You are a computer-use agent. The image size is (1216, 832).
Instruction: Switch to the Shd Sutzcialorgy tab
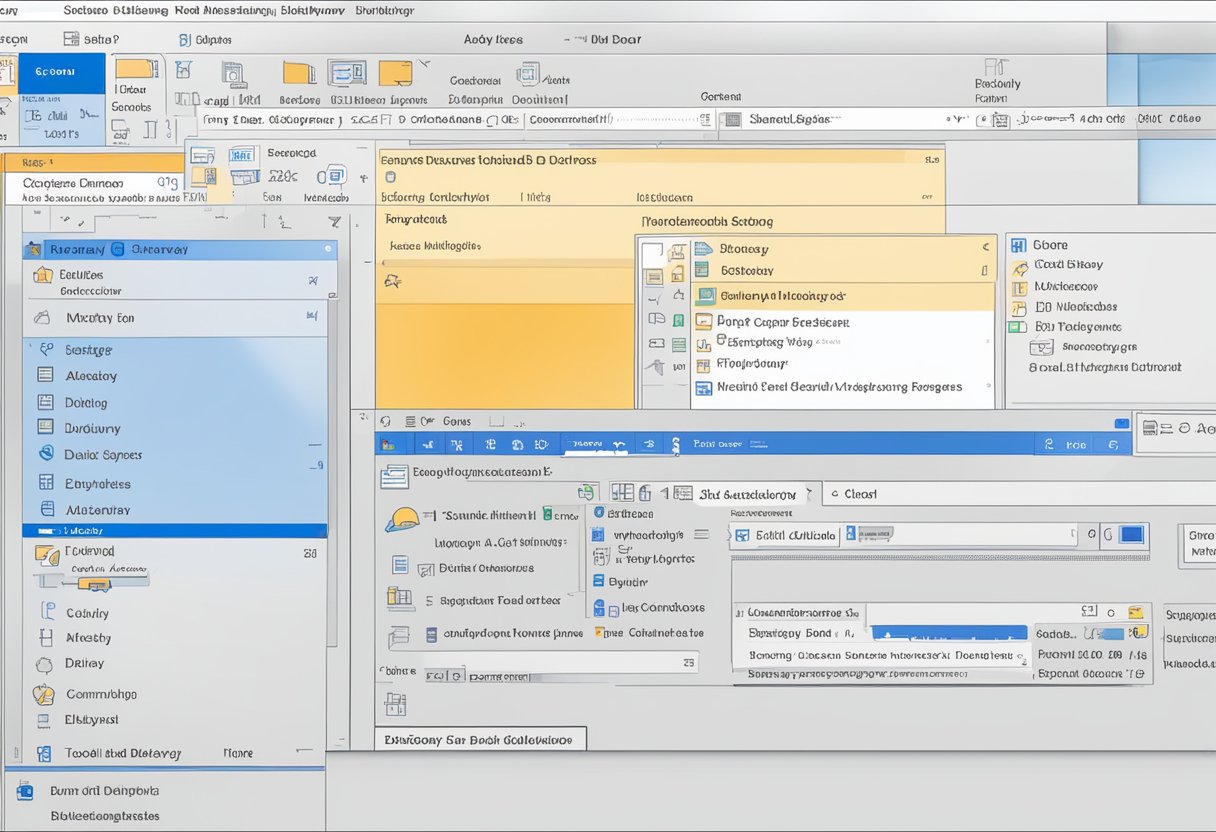745,493
